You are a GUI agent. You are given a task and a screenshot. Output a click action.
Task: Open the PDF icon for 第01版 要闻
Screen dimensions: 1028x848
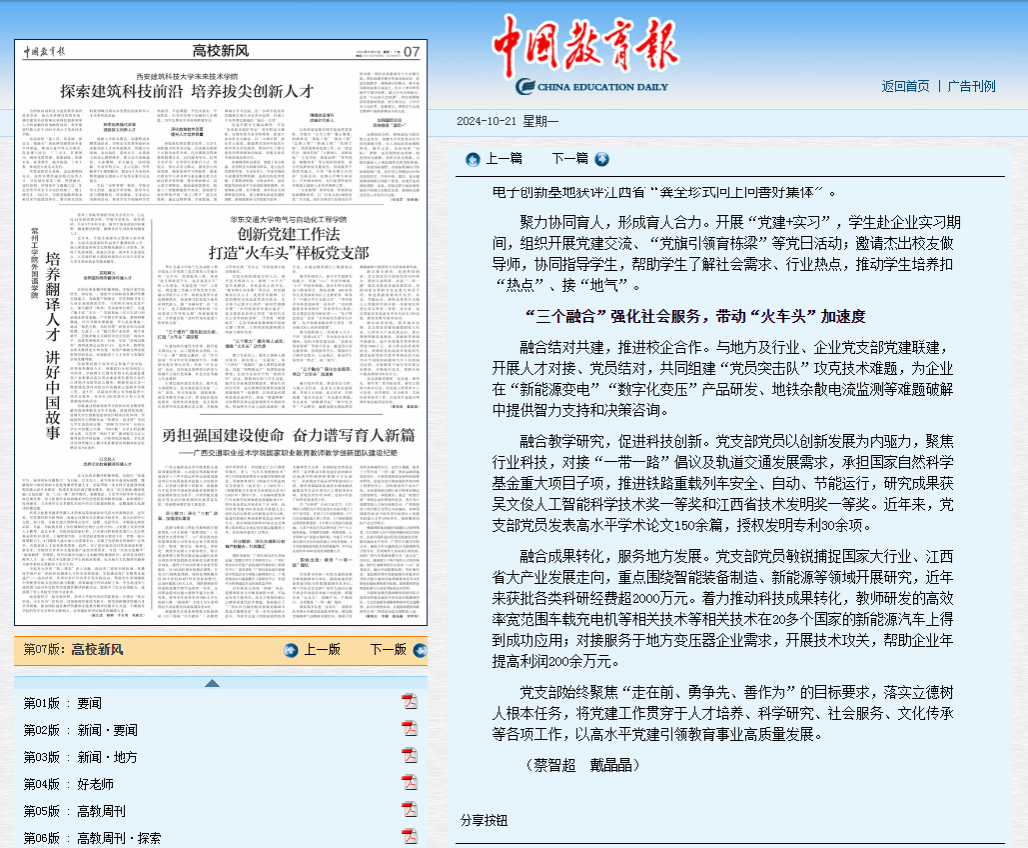[x=409, y=703]
